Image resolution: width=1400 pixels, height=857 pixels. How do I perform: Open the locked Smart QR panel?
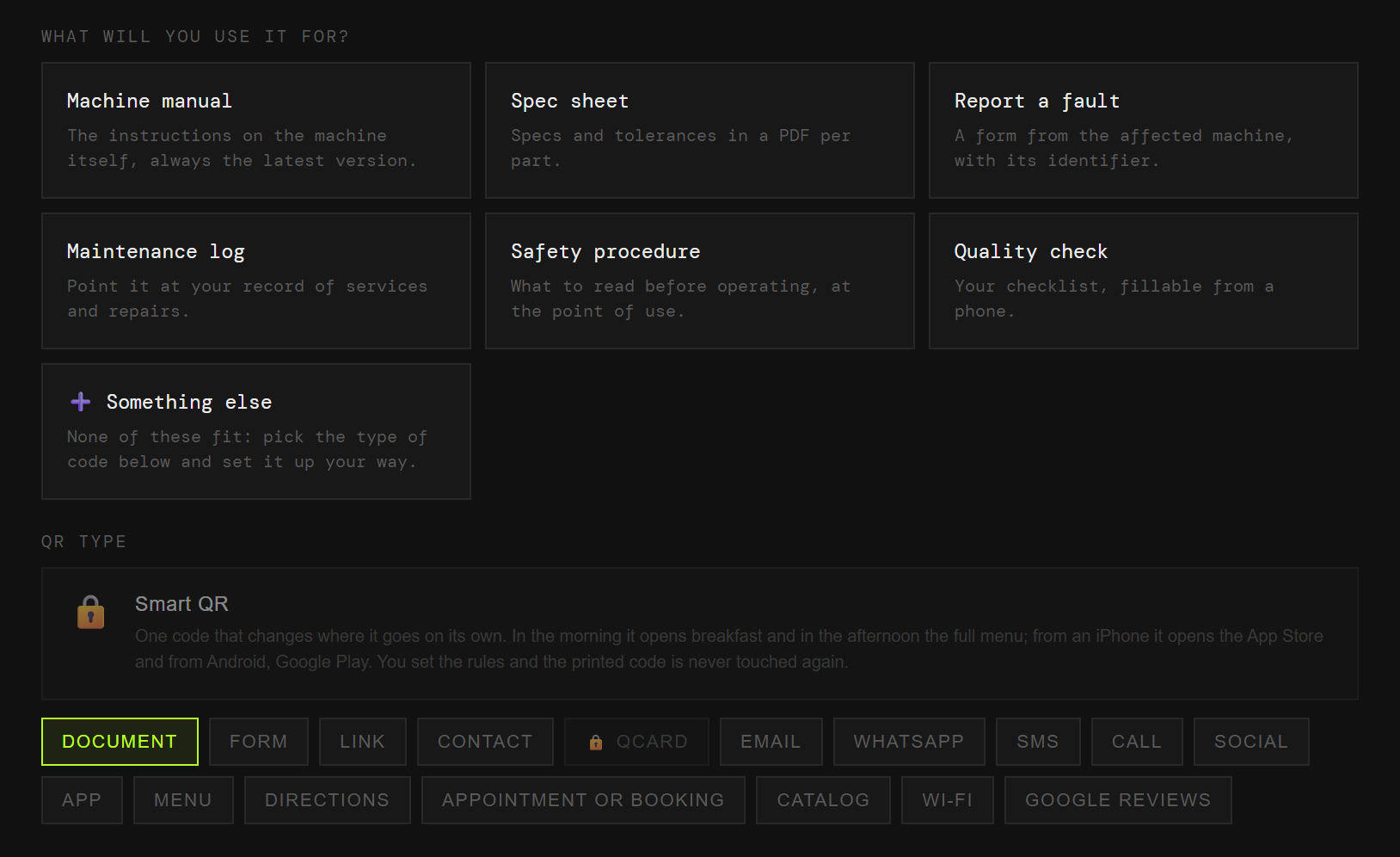[x=700, y=633]
